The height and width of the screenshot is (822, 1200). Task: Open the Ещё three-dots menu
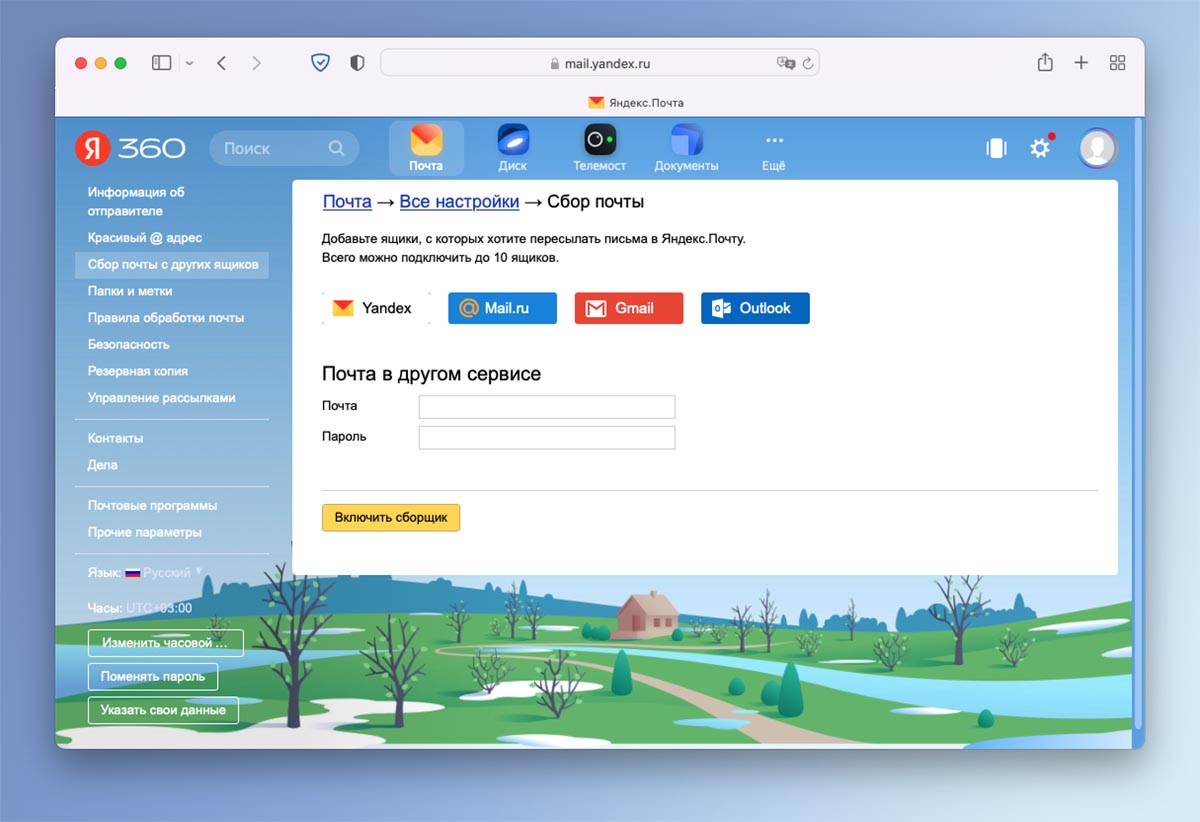pyautogui.click(x=774, y=152)
